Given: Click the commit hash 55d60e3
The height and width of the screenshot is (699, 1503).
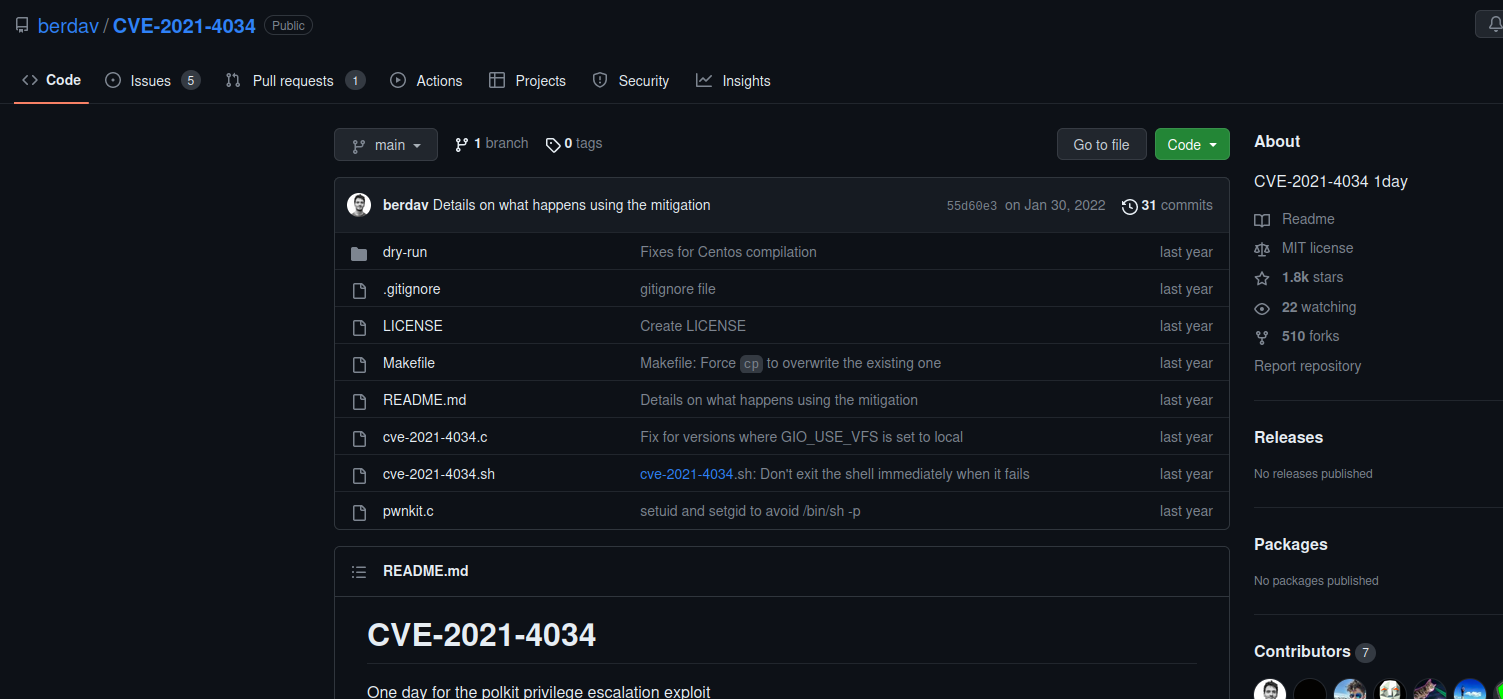Looking at the screenshot, I should point(972,206).
